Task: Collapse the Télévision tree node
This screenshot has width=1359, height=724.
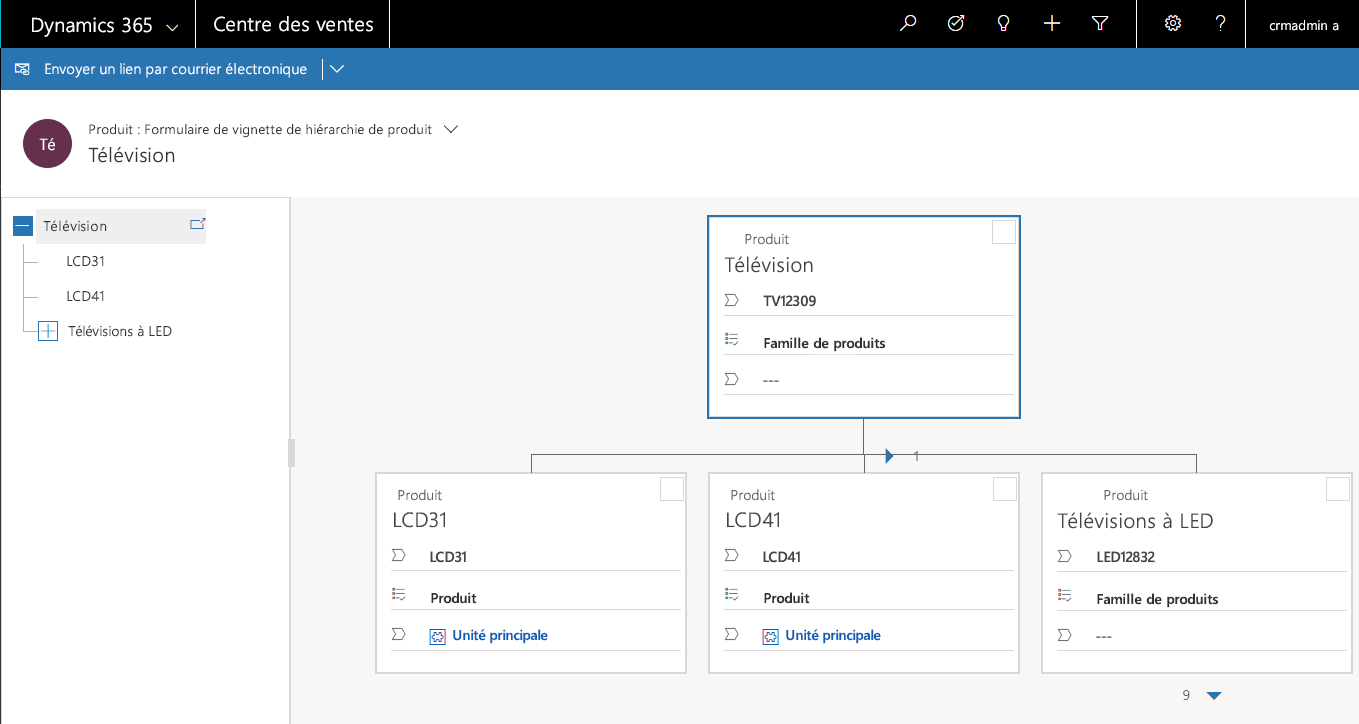Action: pos(23,227)
